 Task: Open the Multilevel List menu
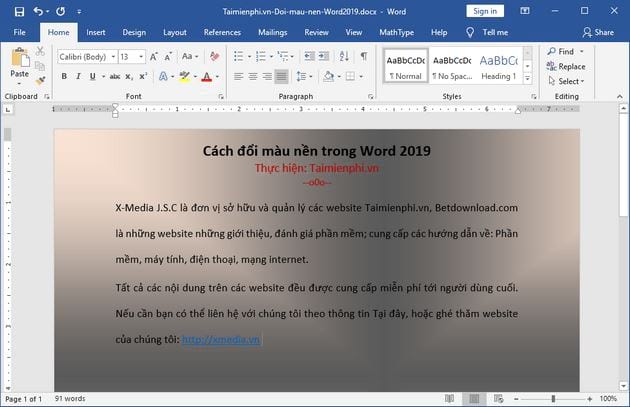[x=284, y=56]
